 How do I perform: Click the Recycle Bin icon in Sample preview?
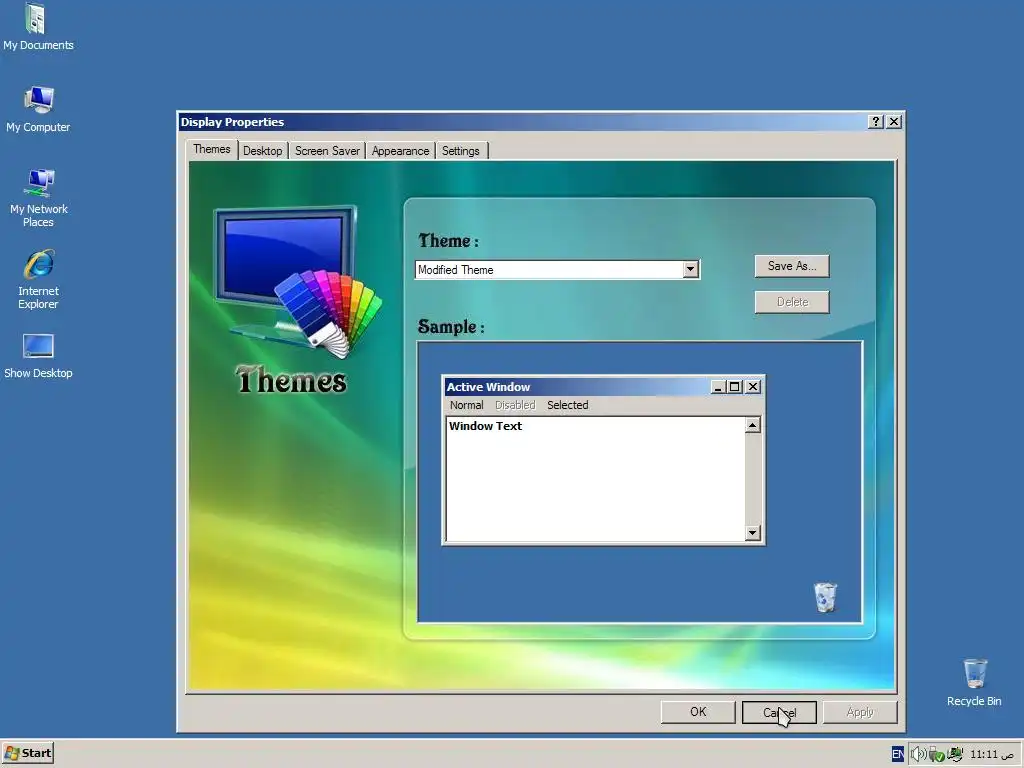coord(825,597)
